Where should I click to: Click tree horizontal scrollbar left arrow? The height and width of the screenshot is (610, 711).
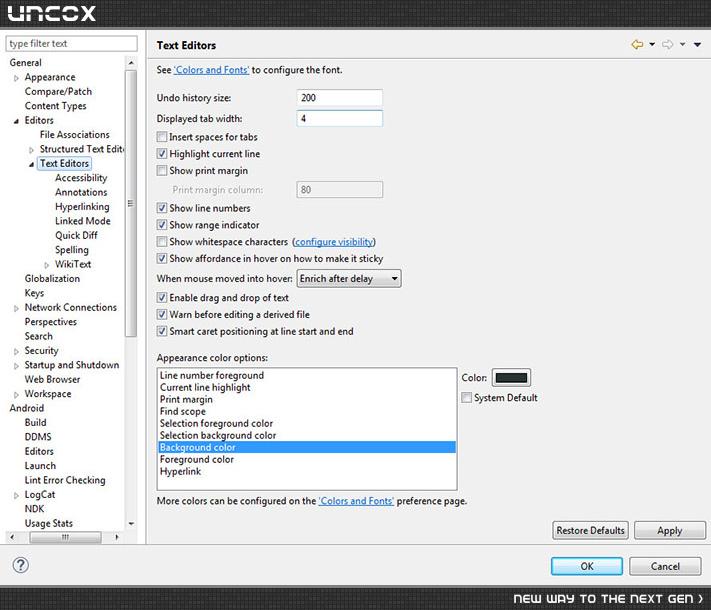(12, 537)
